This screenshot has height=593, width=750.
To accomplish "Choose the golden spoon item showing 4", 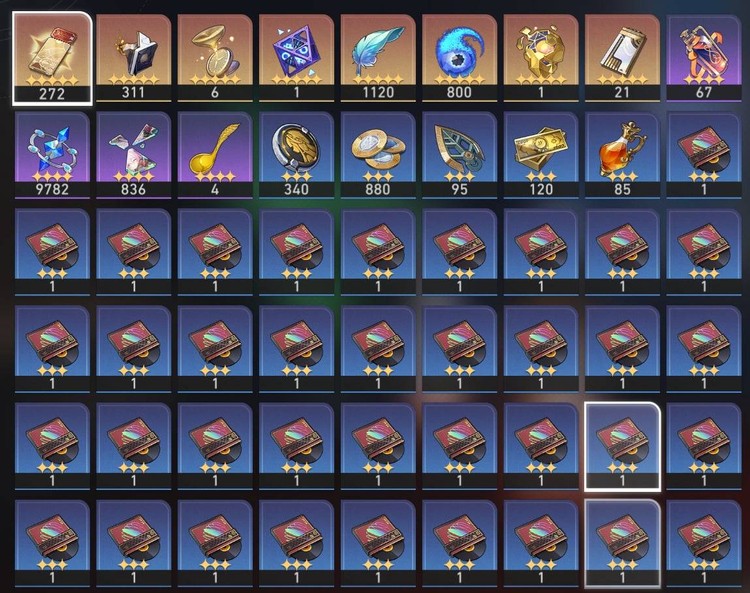I will click(215, 155).
